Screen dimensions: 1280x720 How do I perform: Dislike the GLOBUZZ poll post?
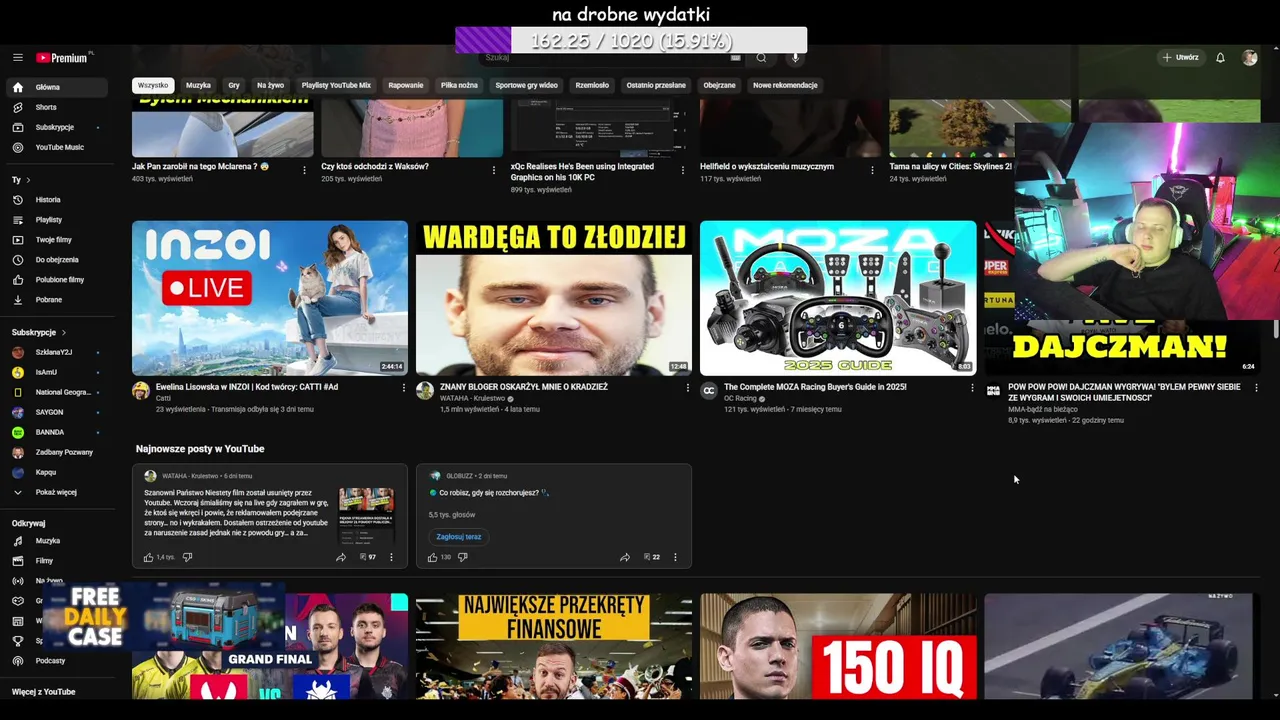(x=462, y=557)
